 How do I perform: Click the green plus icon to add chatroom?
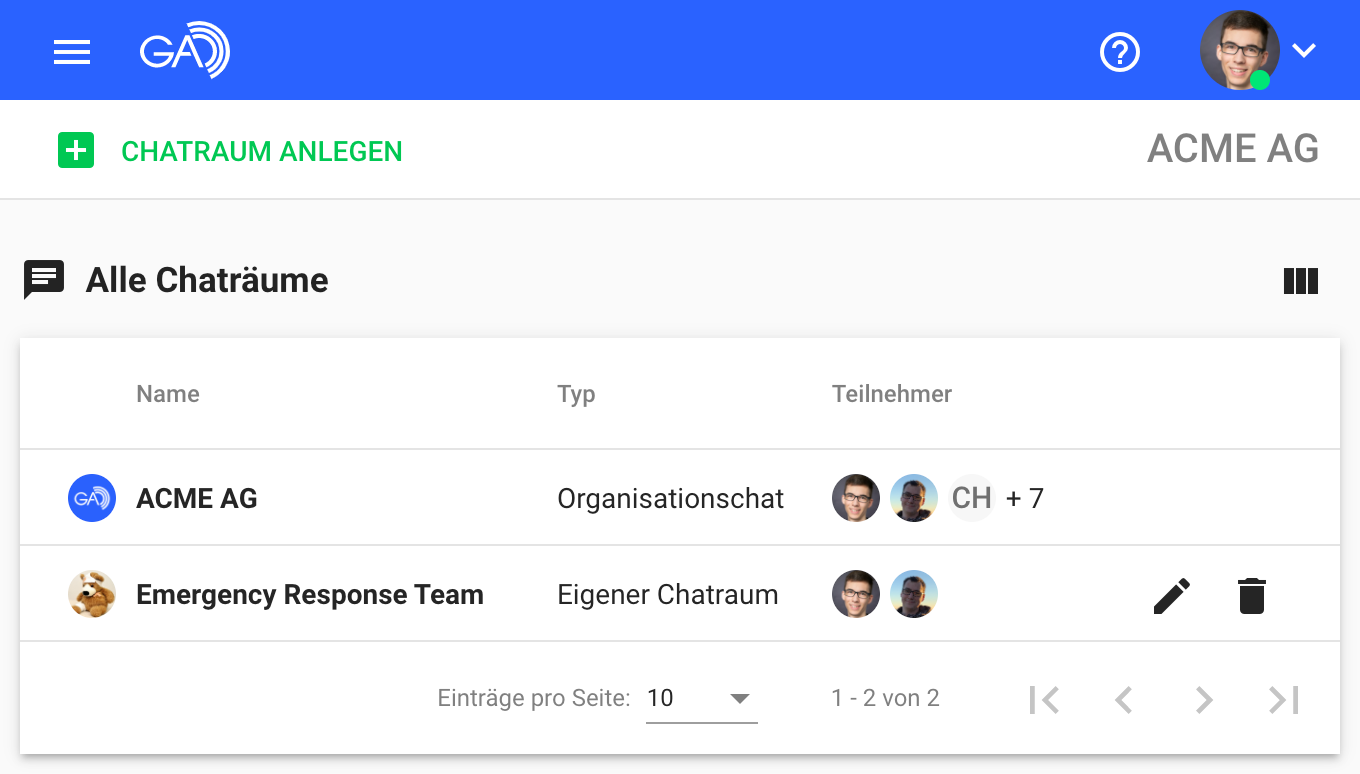[75, 150]
